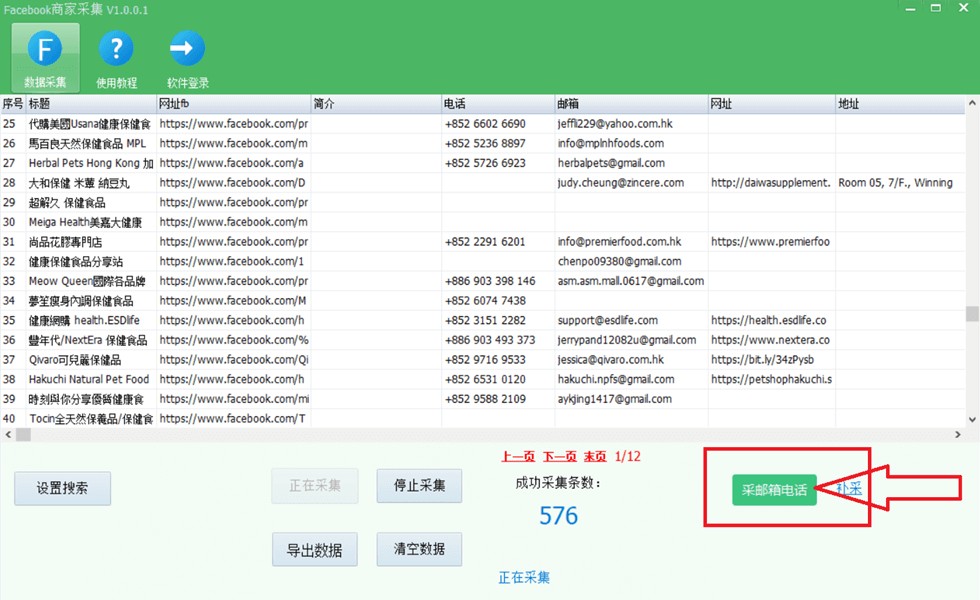This screenshot has height=600, width=980.
Task: Click the 地址 column header
Action: tap(900, 104)
